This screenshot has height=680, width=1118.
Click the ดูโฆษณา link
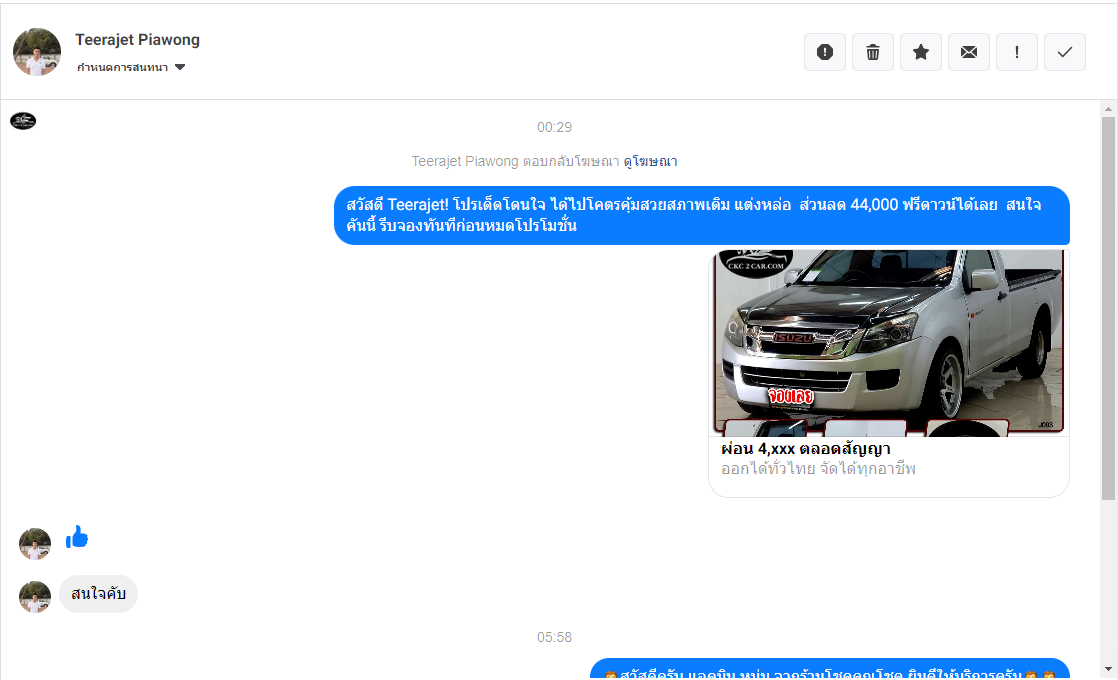coord(650,162)
